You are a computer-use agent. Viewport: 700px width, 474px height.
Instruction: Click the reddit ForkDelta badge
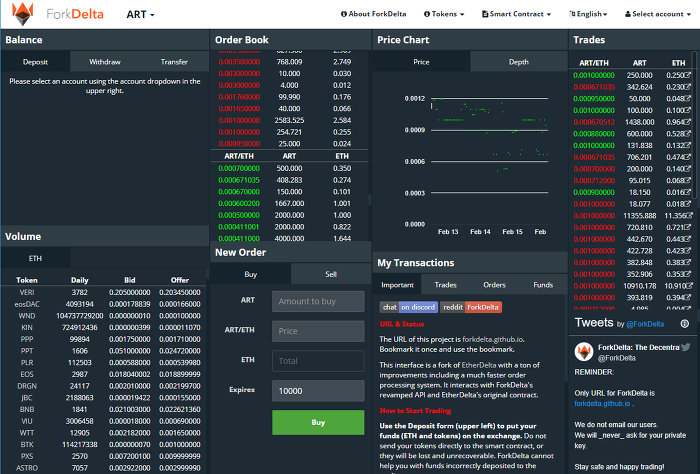pyautogui.click(x=471, y=307)
